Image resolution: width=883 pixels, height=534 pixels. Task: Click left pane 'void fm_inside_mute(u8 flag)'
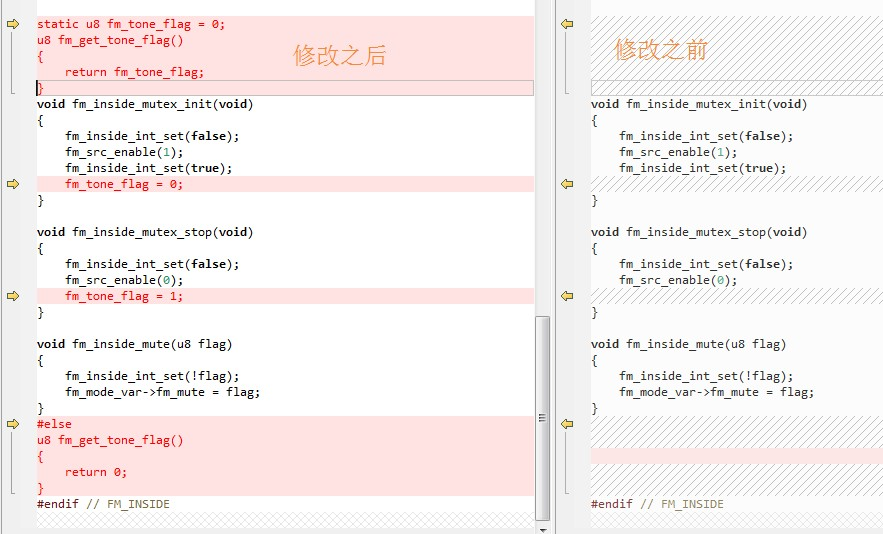(x=135, y=344)
